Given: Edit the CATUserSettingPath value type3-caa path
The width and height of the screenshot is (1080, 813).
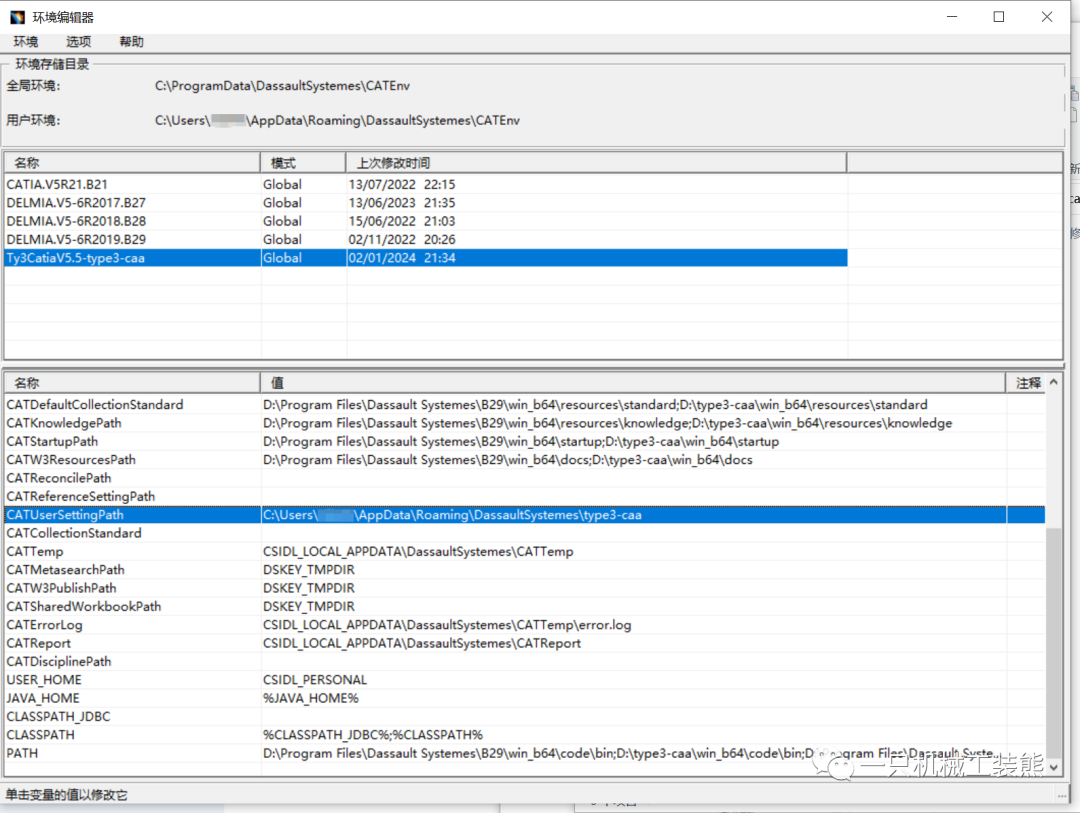Looking at the screenshot, I should click(x=452, y=515).
